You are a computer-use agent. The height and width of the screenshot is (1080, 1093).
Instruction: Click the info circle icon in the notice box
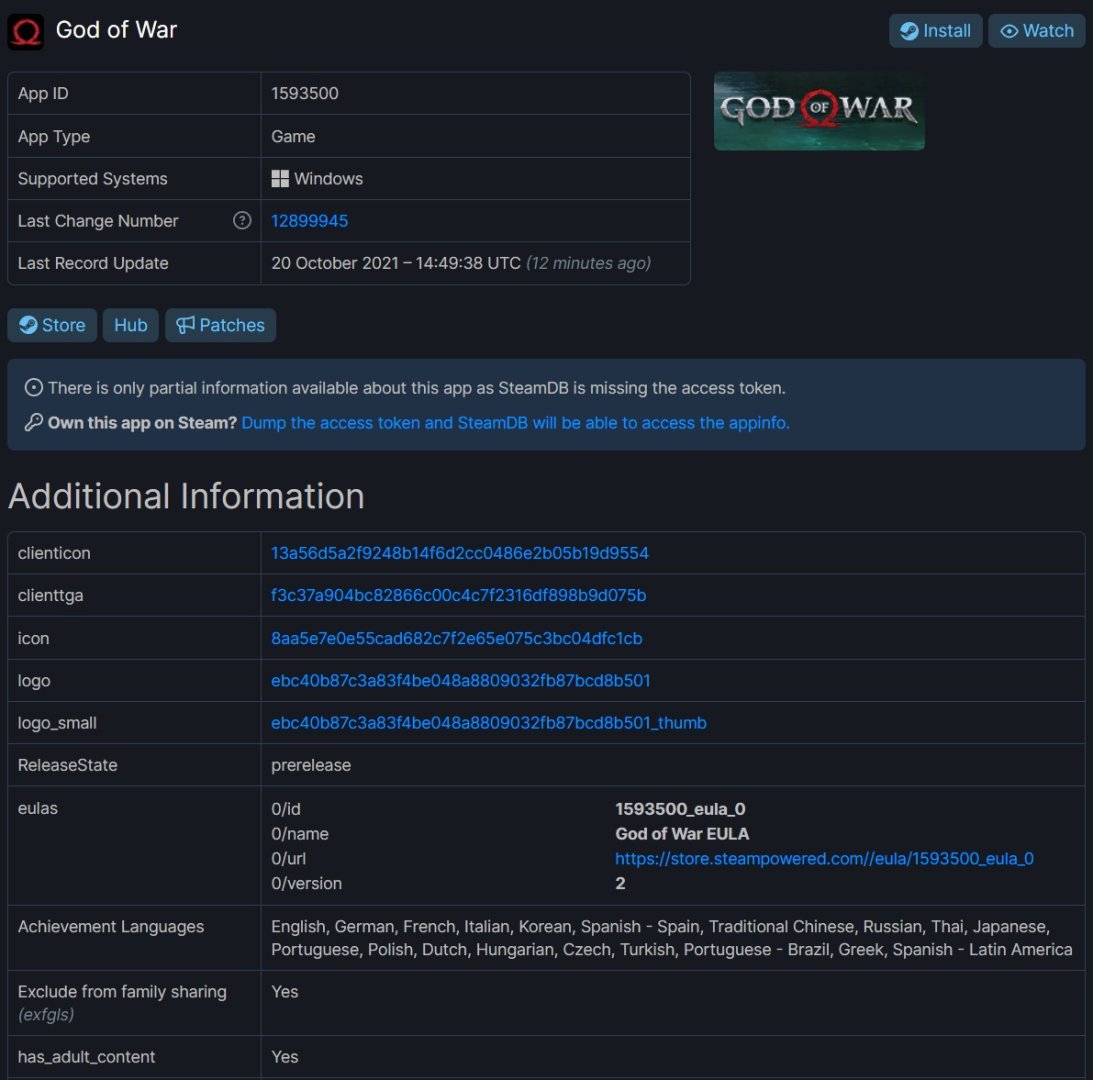pyautogui.click(x=33, y=388)
